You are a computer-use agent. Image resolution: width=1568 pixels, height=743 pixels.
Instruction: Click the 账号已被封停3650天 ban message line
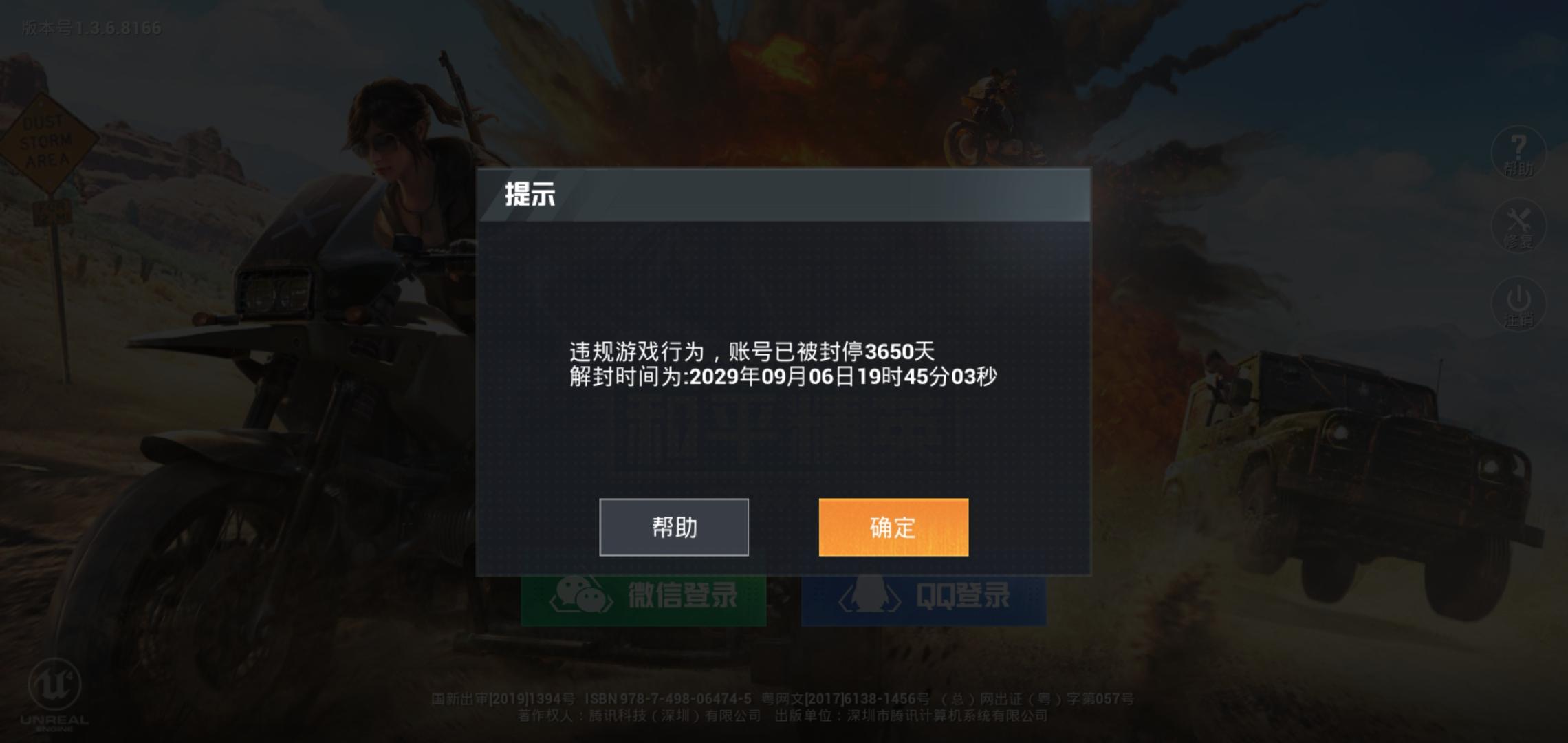pyautogui.click(x=752, y=352)
